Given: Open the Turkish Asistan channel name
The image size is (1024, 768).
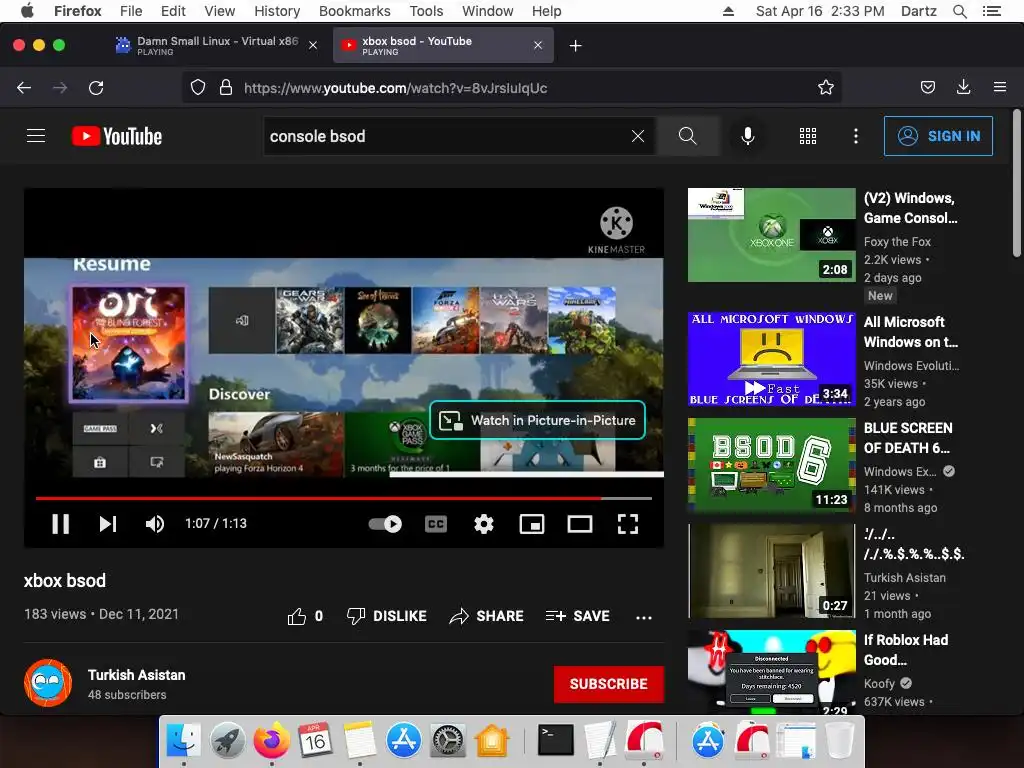Looking at the screenshot, I should tap(136, 675).
